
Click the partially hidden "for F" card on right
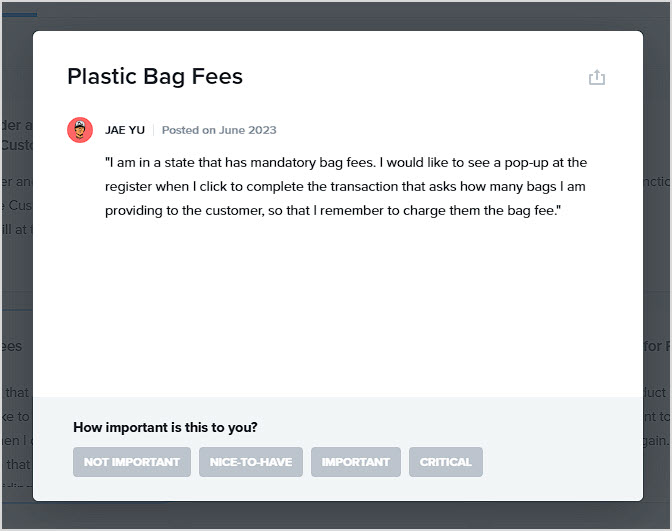tap(657, 346)
